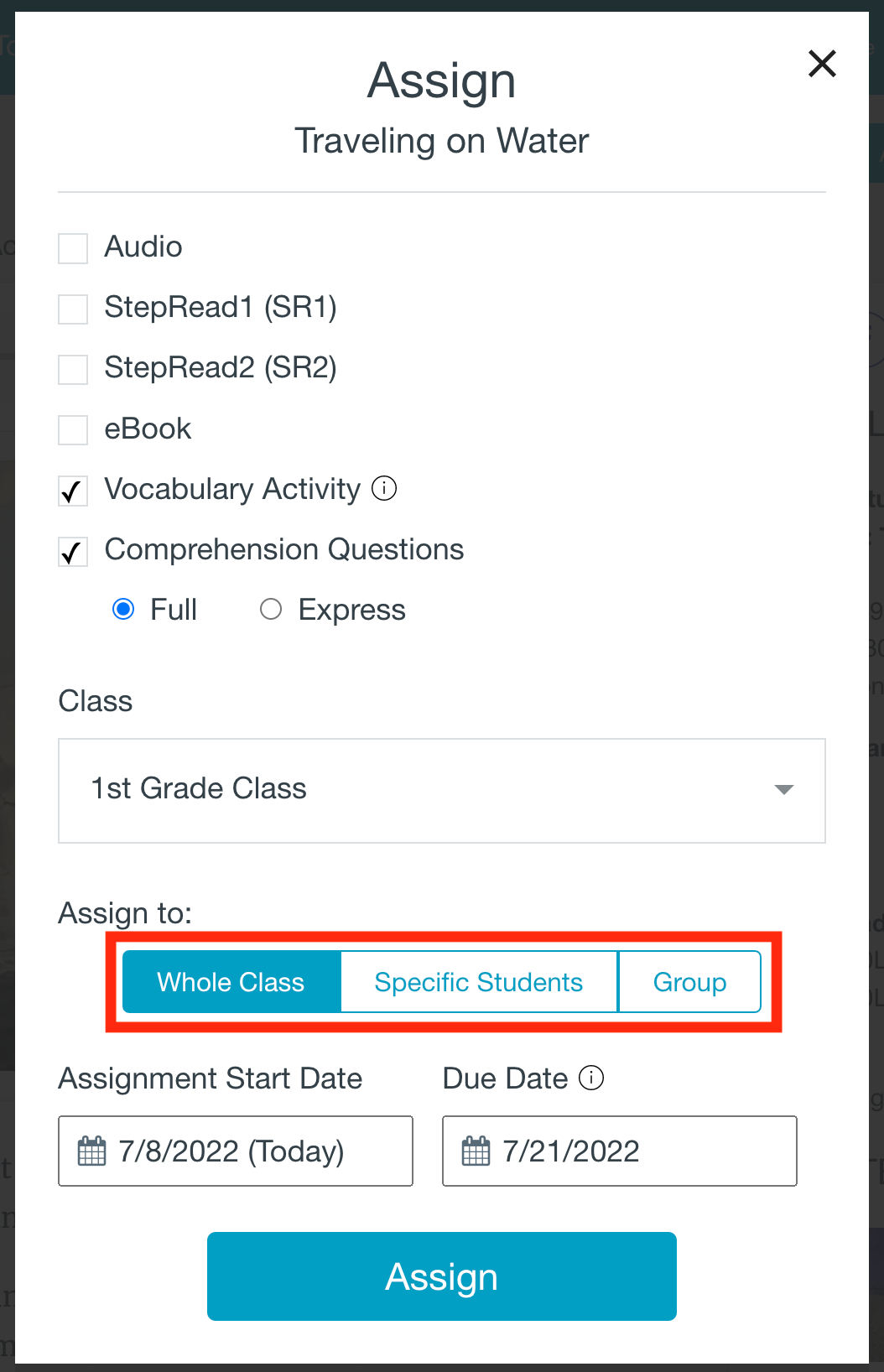This screenshot has height=1372, width=884.
Task: Switch to the Specific Students tab
Action: pos(479,981)
